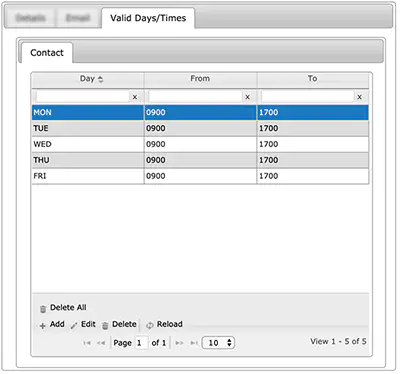Screen dimensions: 400x374
Task: Open the rows-per-page dropdown showing 10
Action: [x=218, y=343]
